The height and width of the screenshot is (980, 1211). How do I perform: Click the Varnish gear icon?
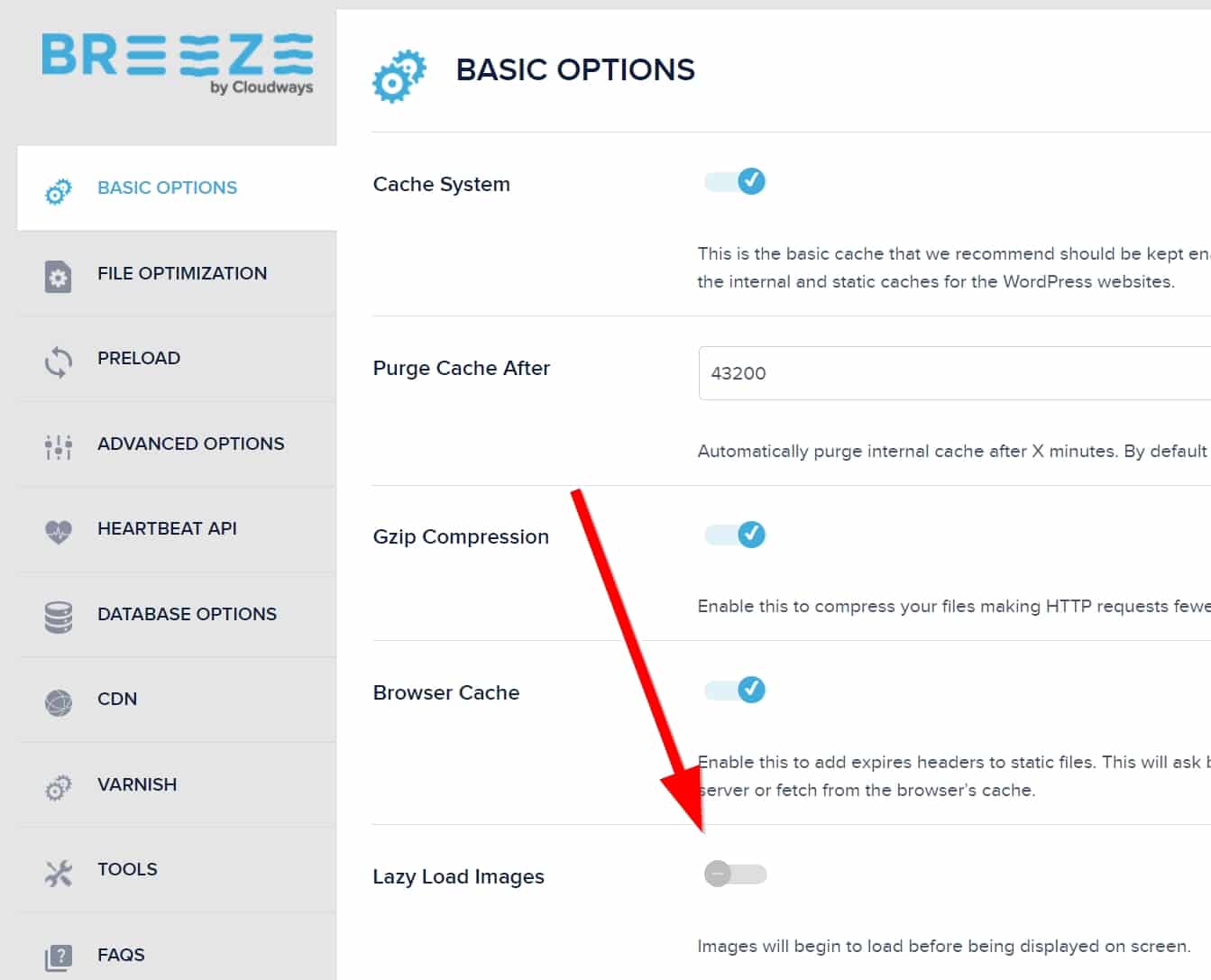58,788
